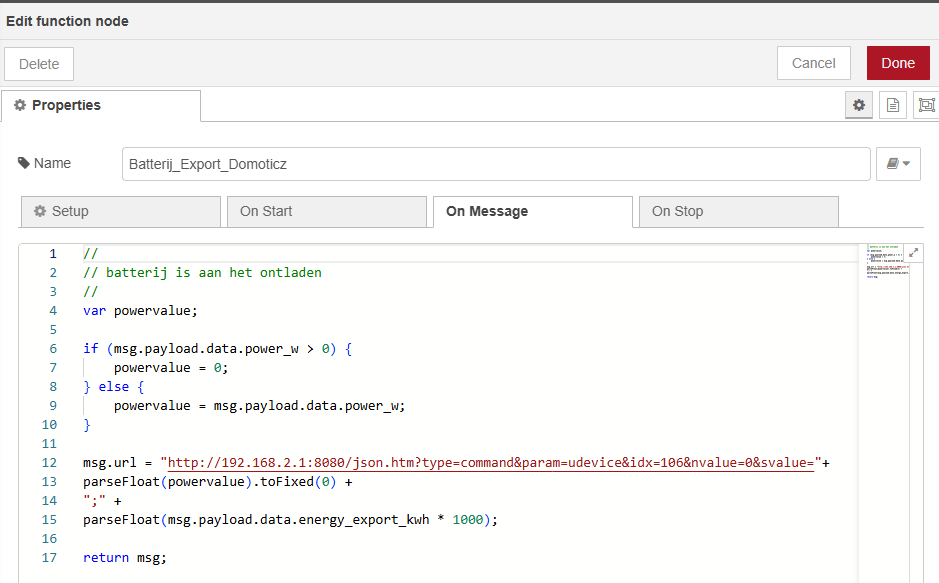Screen dimensions: 939x583
Task: Select the Properties tab
Action: point(100,105)
